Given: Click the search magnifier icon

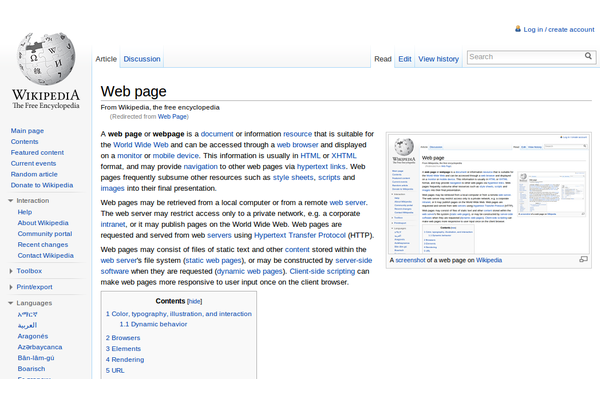Looking at the screenshot, I should coord(588,56).
